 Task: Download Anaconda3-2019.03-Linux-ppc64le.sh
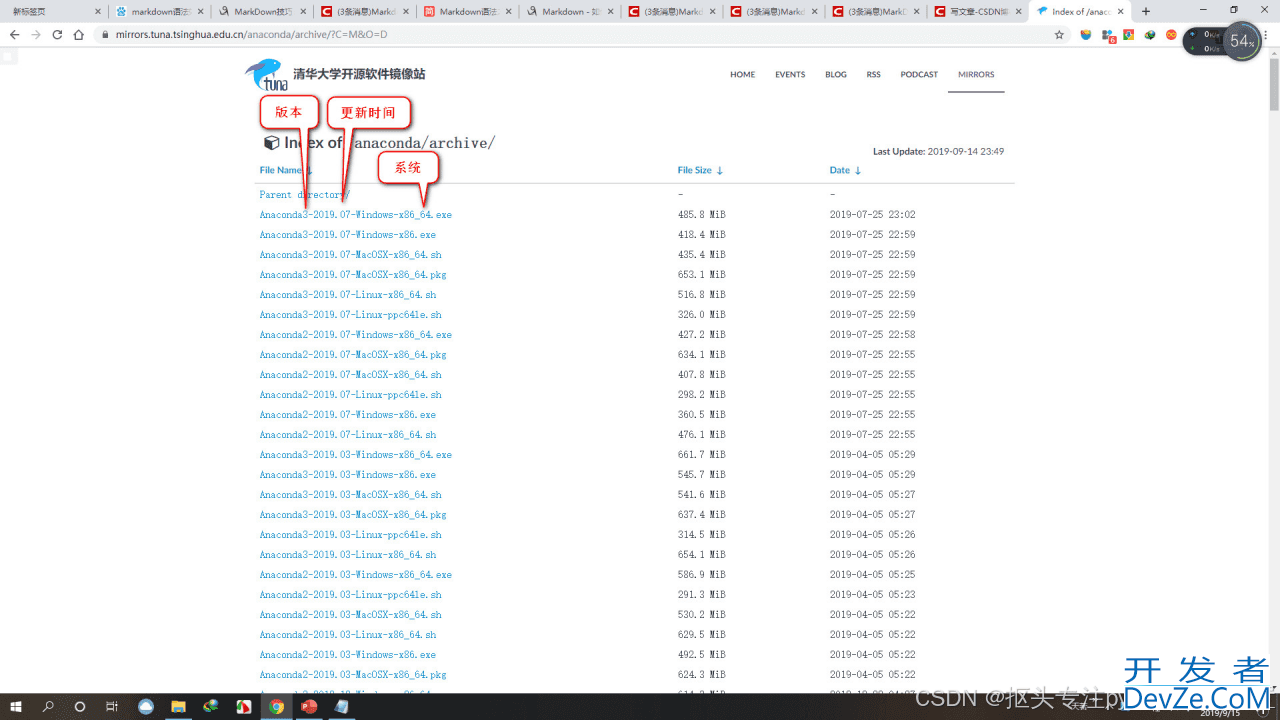coord(350,535)
